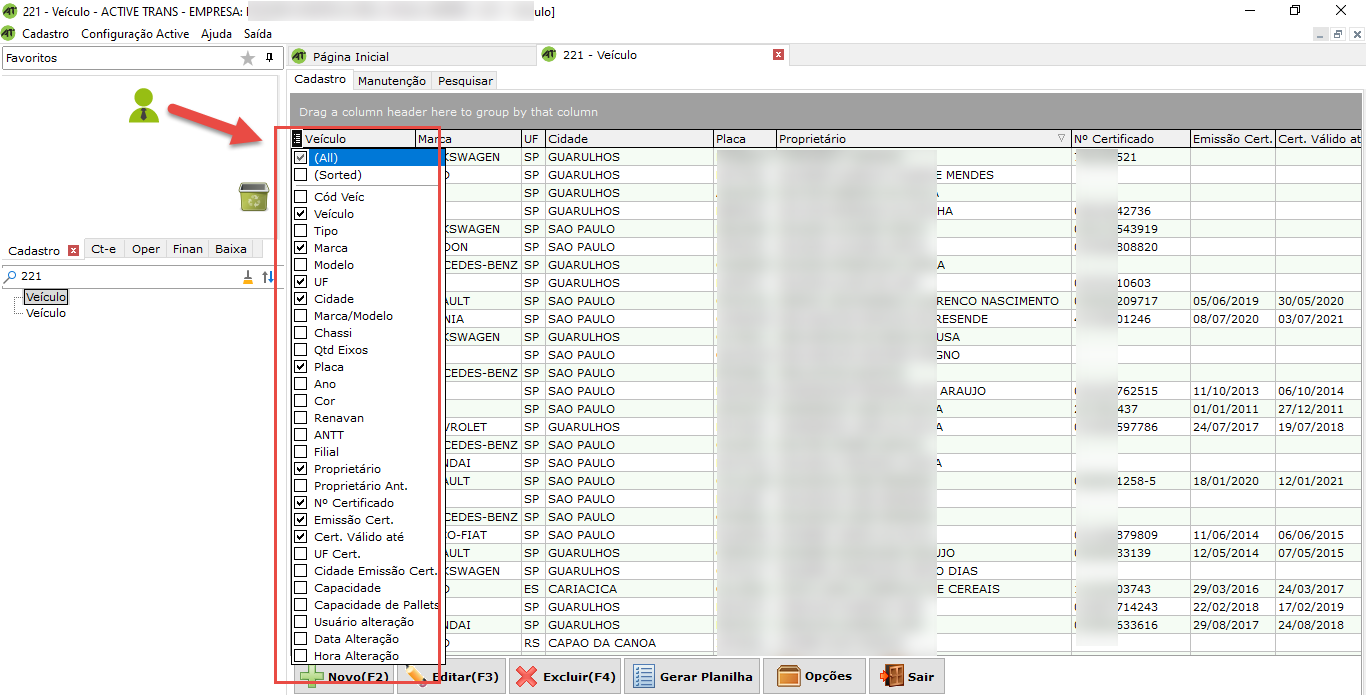Click the 05/06/2019 emission date cell
Image resolution: width=1366 pixels, height=695 pixels.
point(1232,301)
